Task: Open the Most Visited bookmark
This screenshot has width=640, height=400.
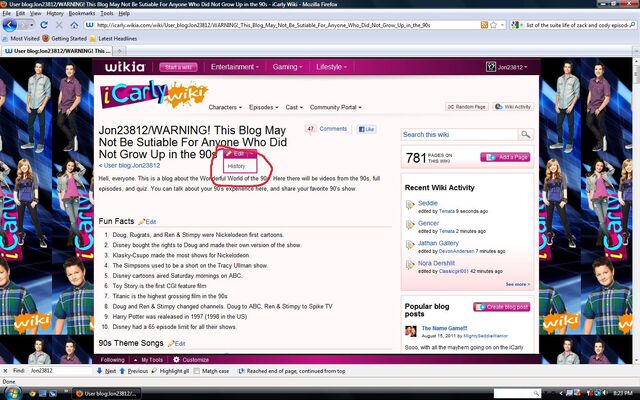Action: [21, 38]
